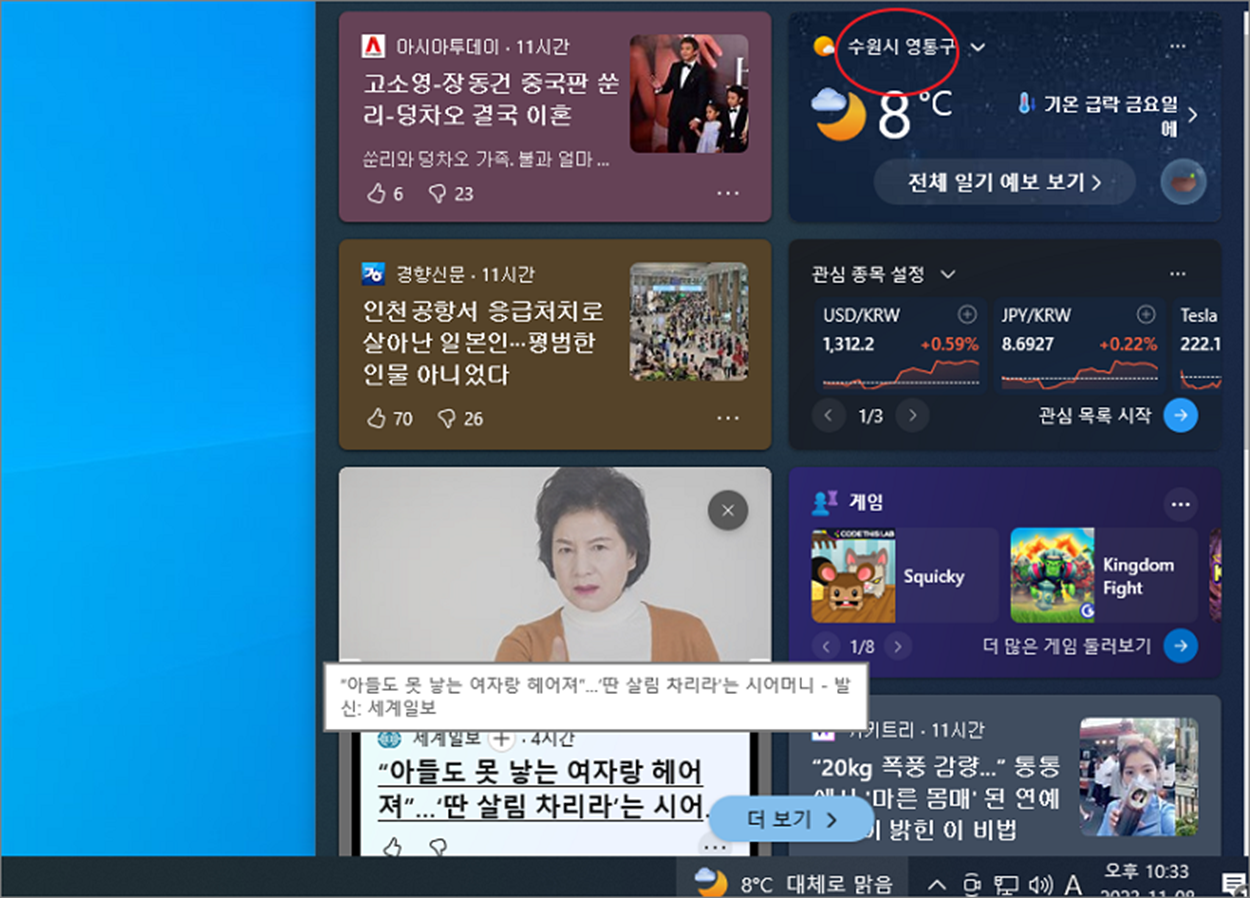Click Meet Now camera tray icon
Image resolution: width=1250 pixels, height=898 pixels.
971,884
